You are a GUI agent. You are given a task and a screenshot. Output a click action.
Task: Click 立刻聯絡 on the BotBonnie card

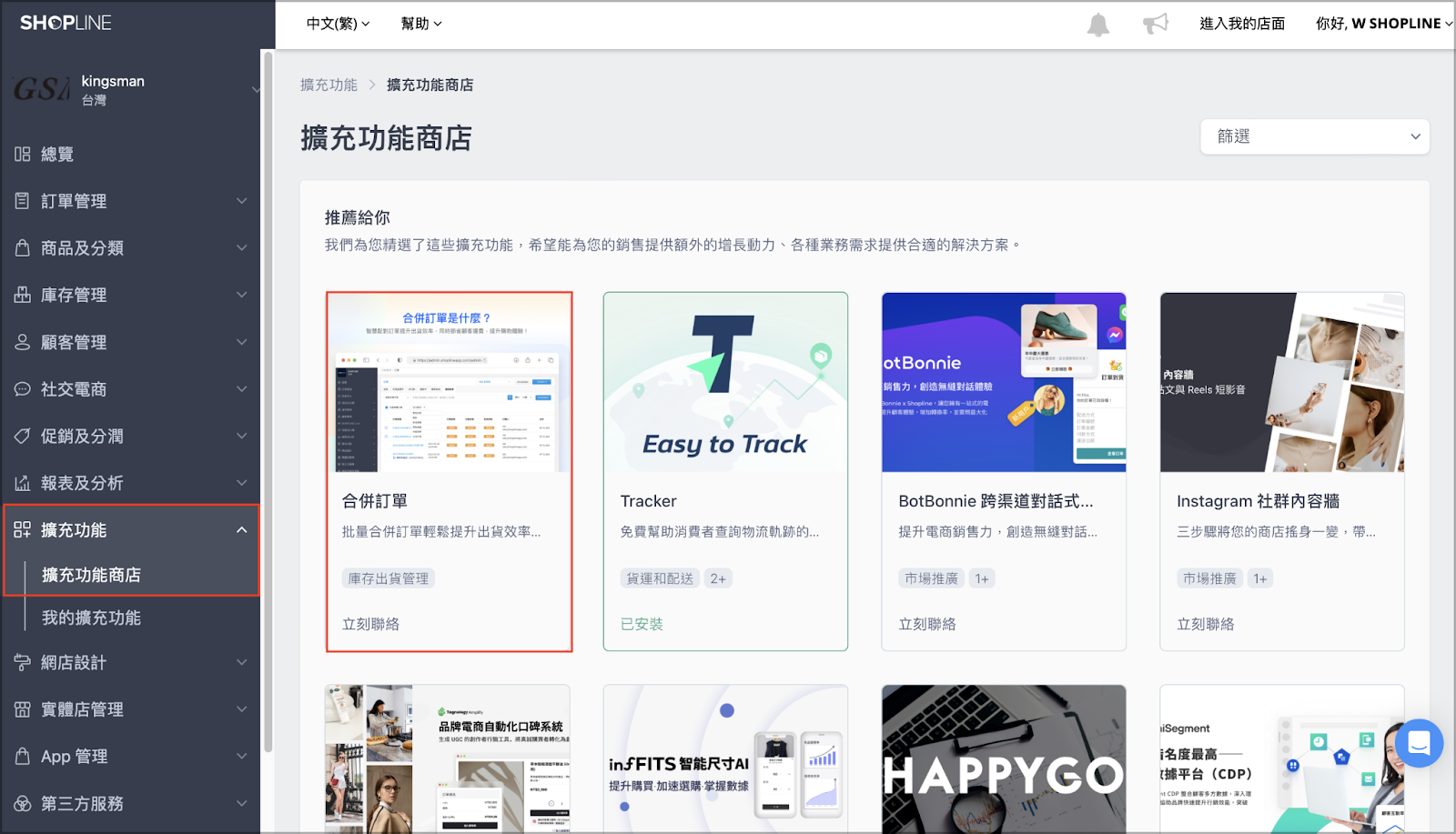click(927, 624)
